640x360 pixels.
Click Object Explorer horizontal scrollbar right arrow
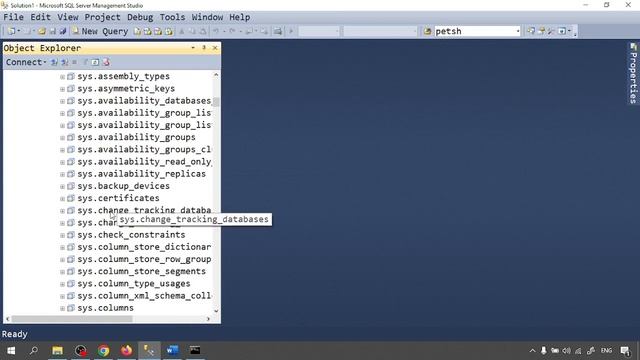coord(208,319)
